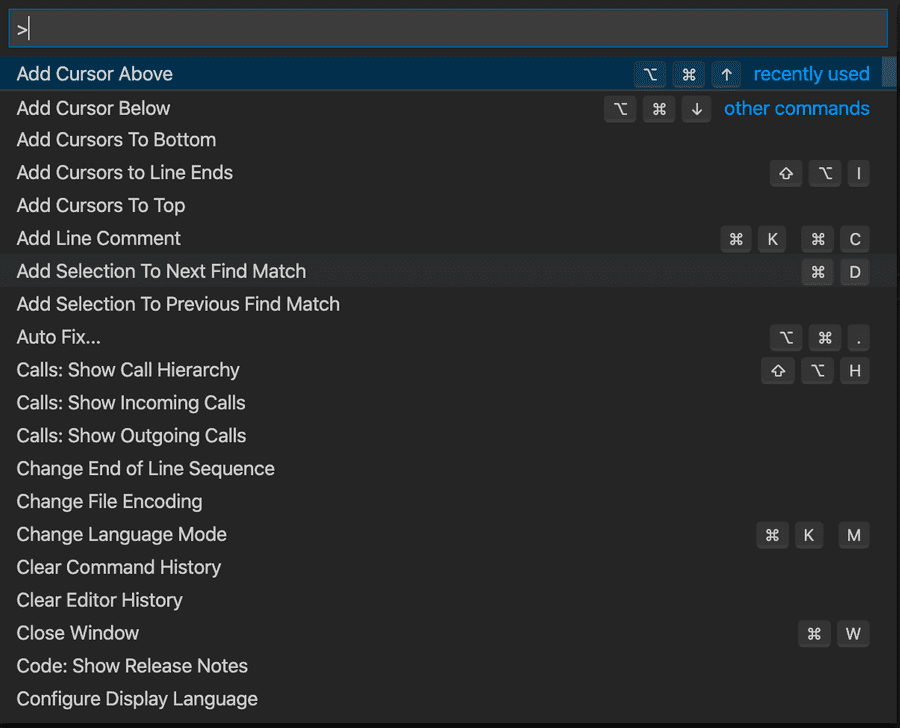Select Calls: Show Outgoing Calls

131,436
